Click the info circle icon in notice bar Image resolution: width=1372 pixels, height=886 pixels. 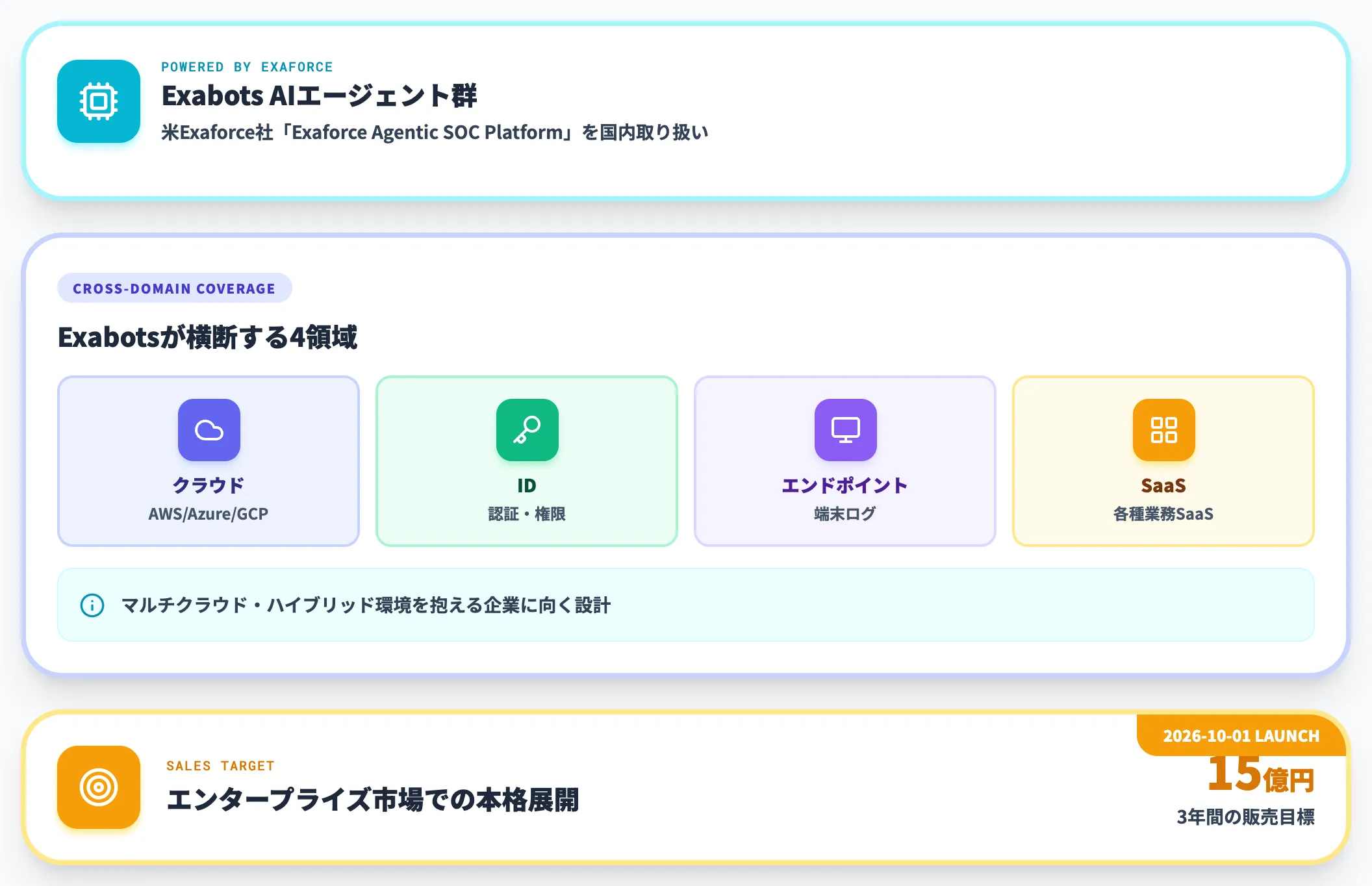pos(92,605)
